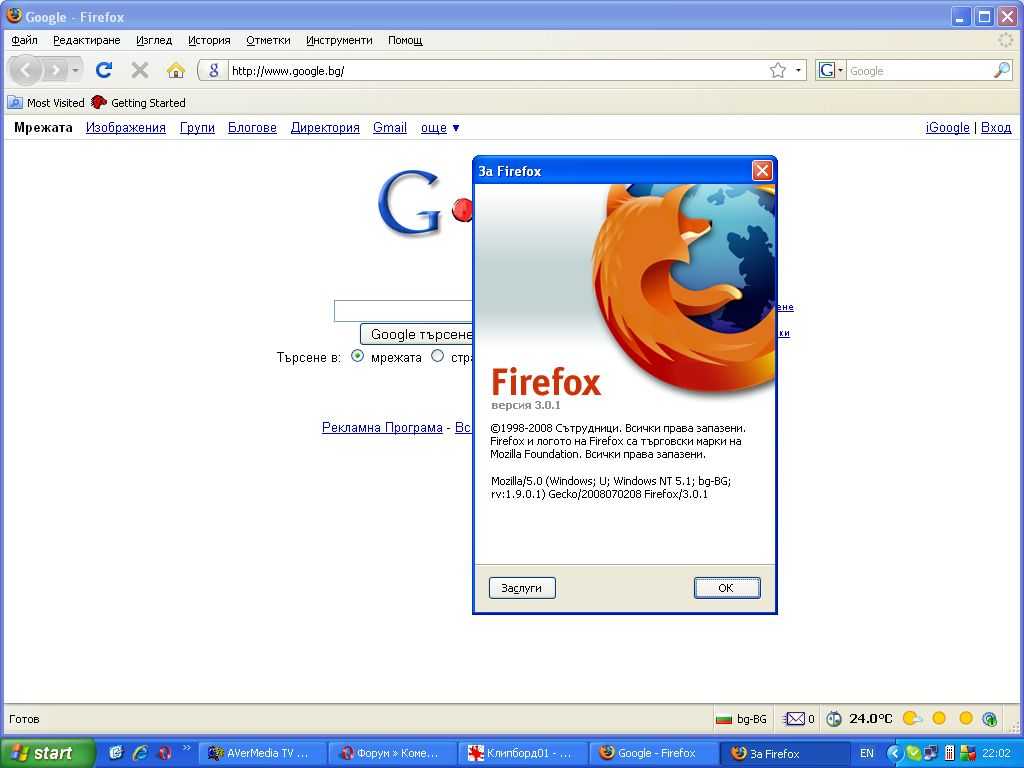The image size is (1024, 768).
Task: Click the EN language indicator in taskbar
Action: tap(867, 753)
